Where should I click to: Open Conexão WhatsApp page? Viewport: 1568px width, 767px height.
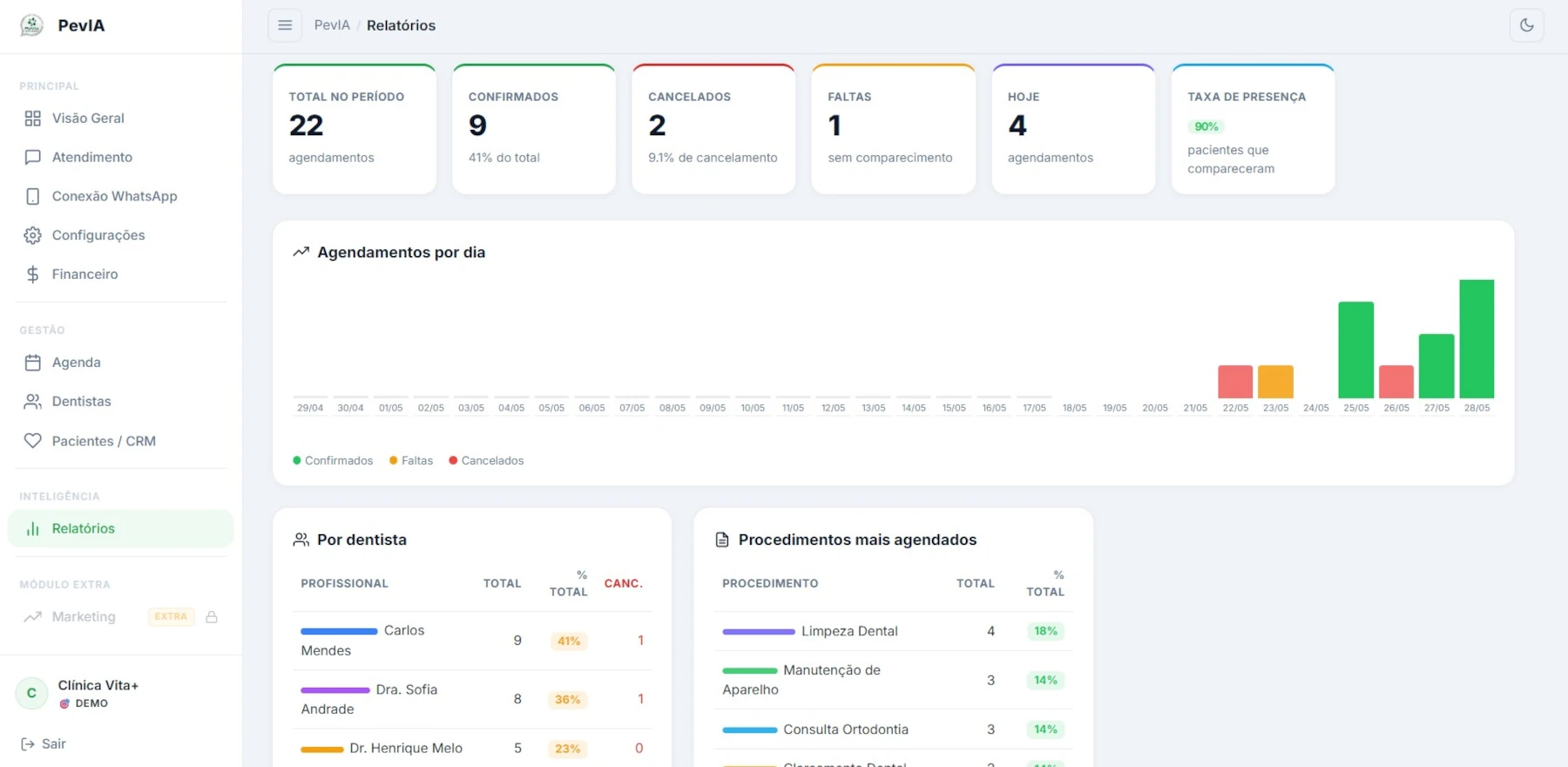(120, 197)
